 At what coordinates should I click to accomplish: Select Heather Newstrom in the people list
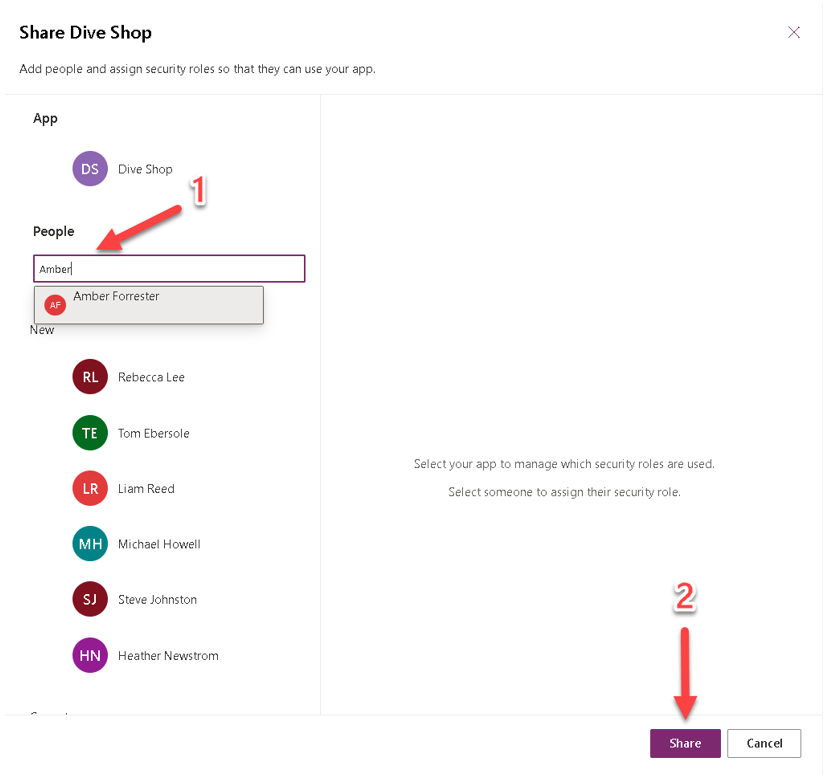coord(167,655)
